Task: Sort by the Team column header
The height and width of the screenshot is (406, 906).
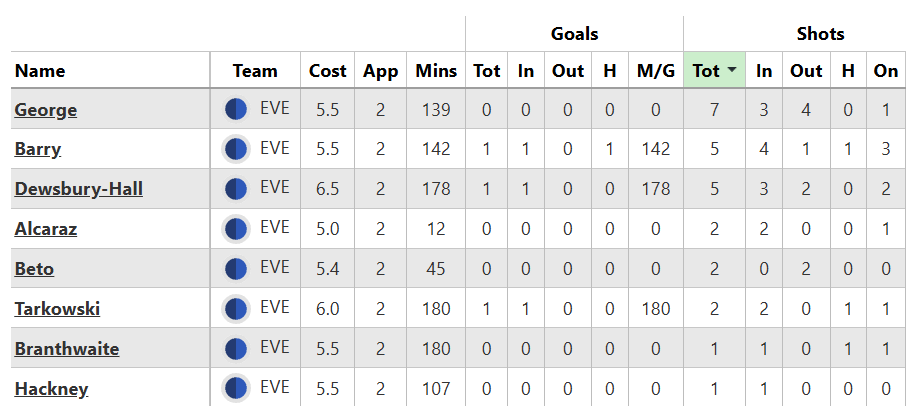Action: [255, 70]
